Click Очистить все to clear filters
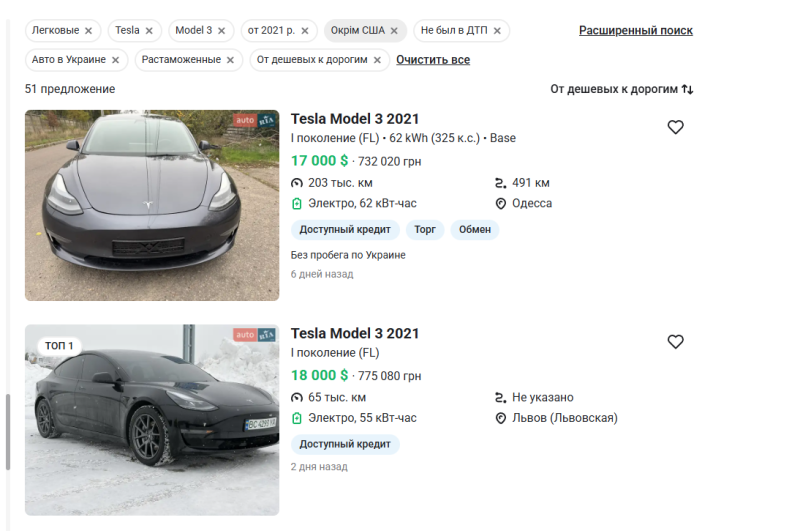 coord(432,60)
